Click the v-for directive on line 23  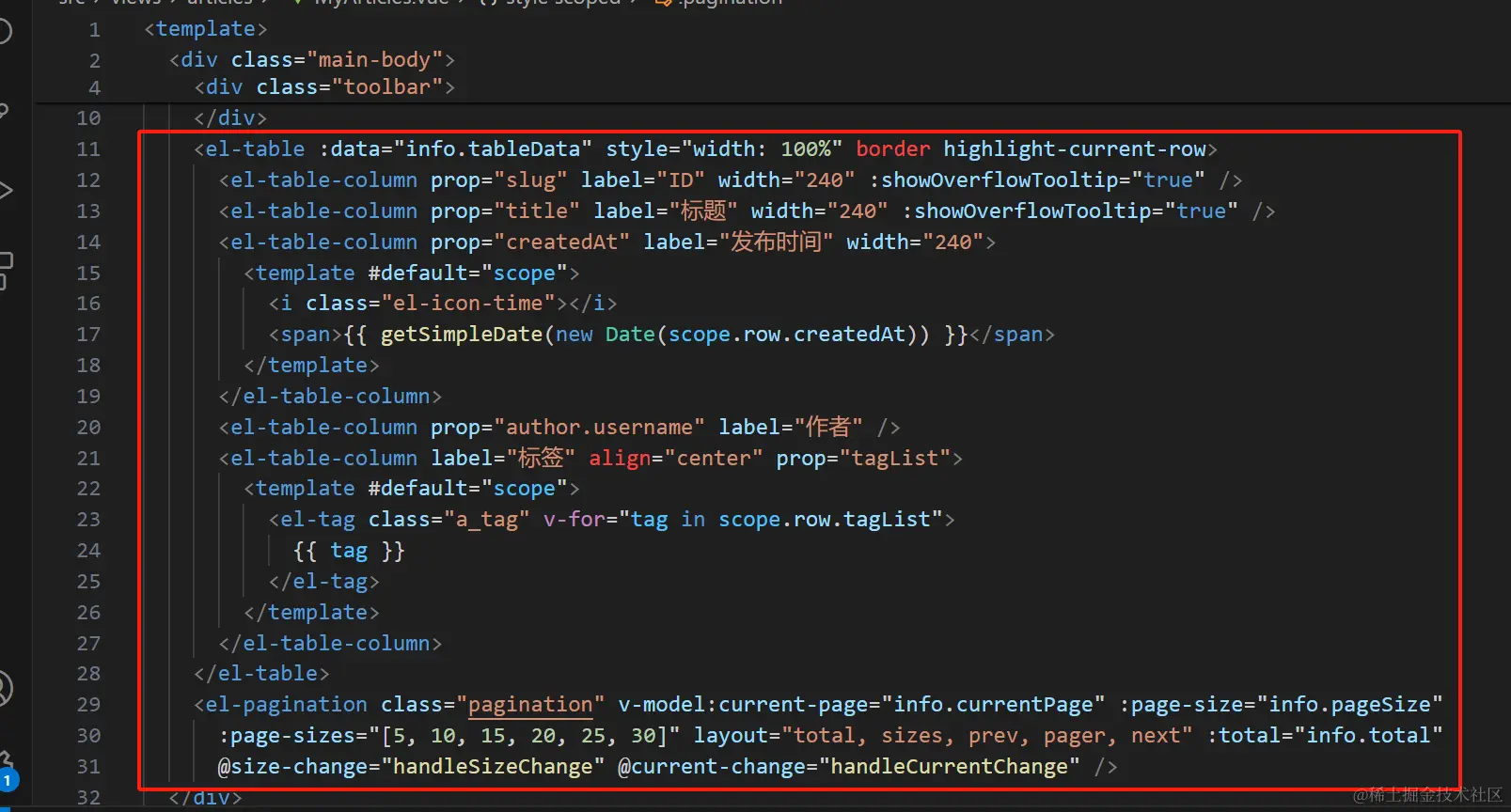point(574,519)
